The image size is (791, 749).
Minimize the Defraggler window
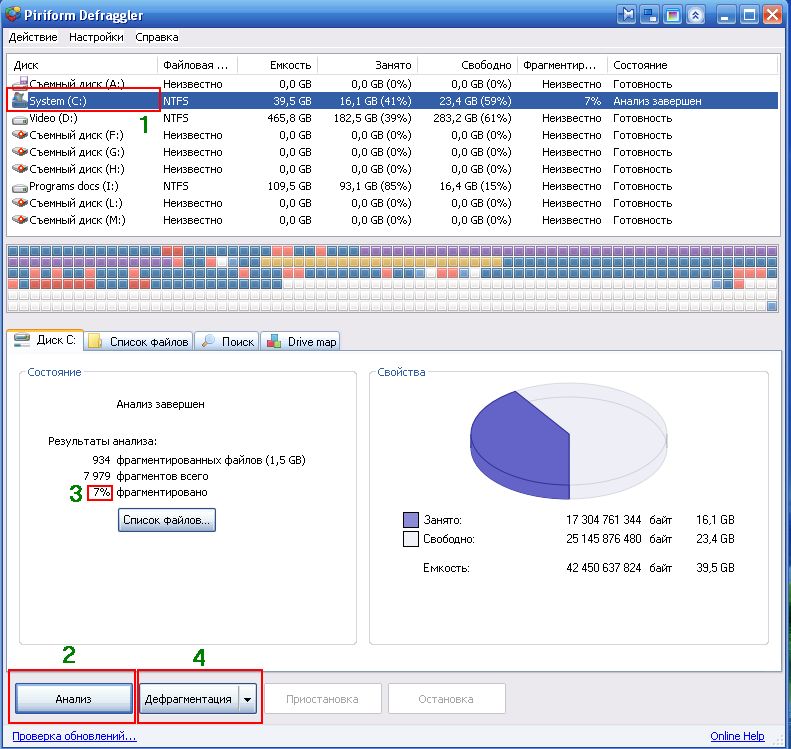click(x=726, y=15)
